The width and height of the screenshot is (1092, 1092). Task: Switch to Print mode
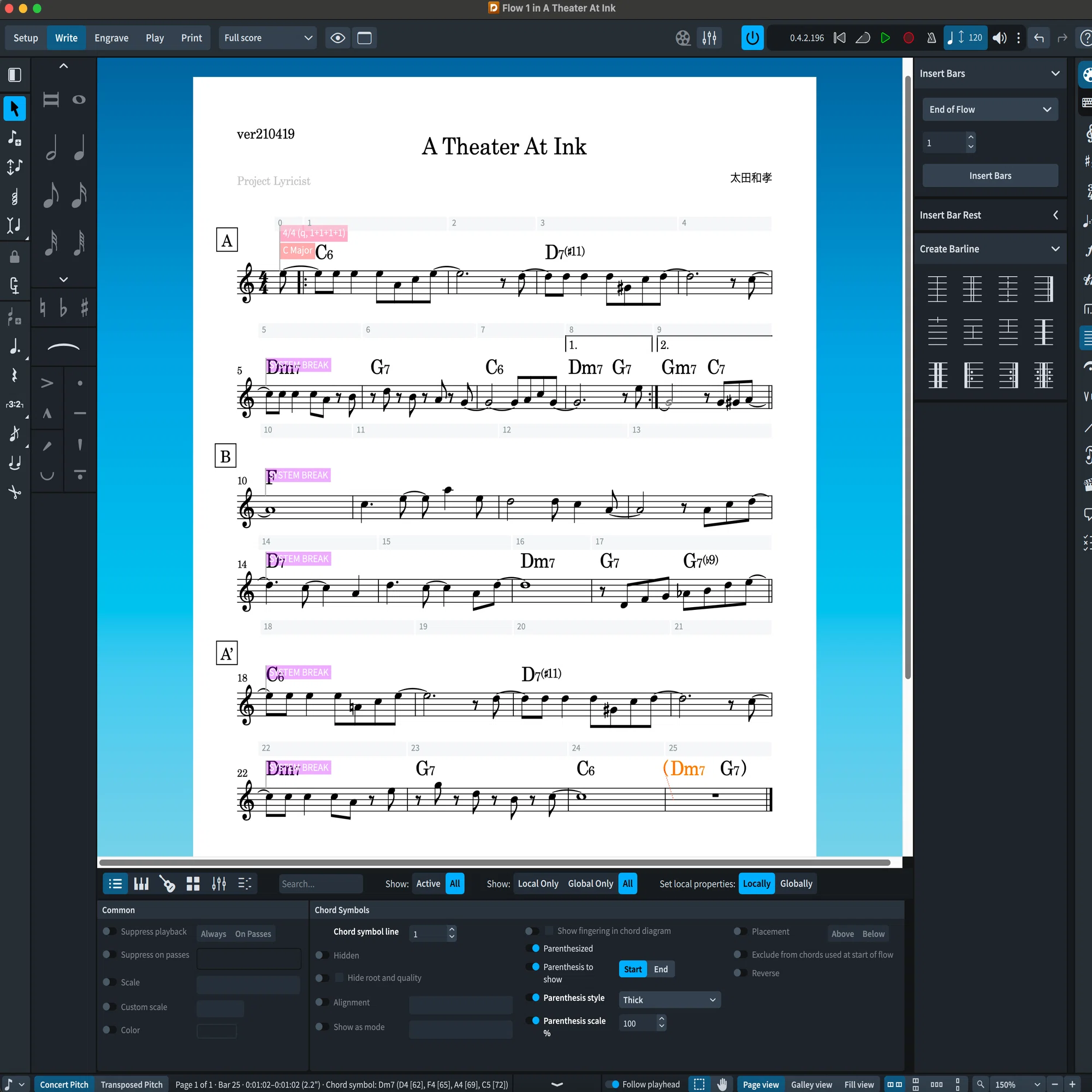(x=191, y=38)
